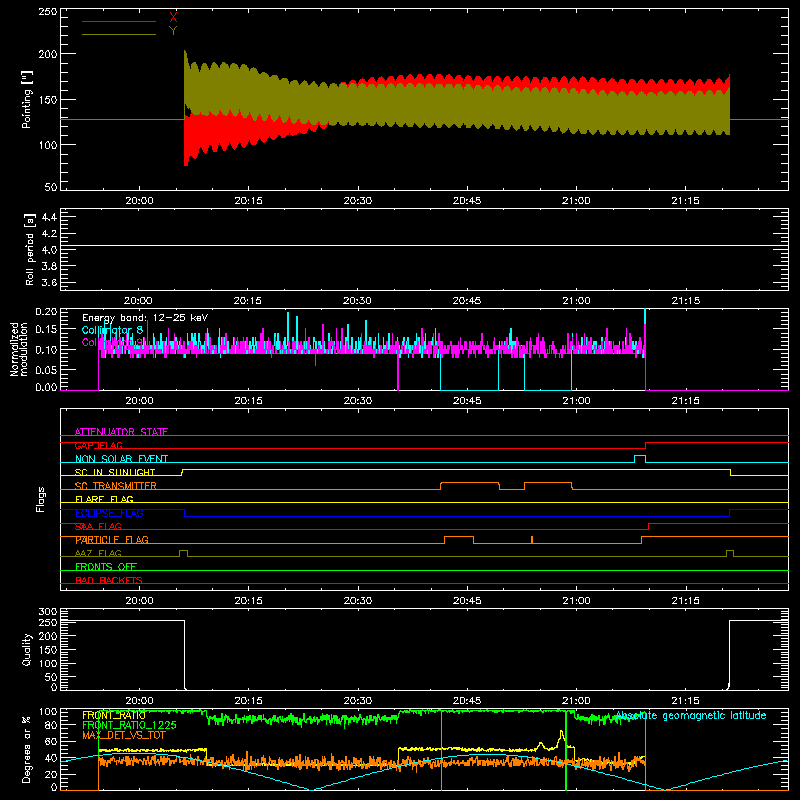Click the 200 tick label on Pointing axis

click(x=47, y=54)
